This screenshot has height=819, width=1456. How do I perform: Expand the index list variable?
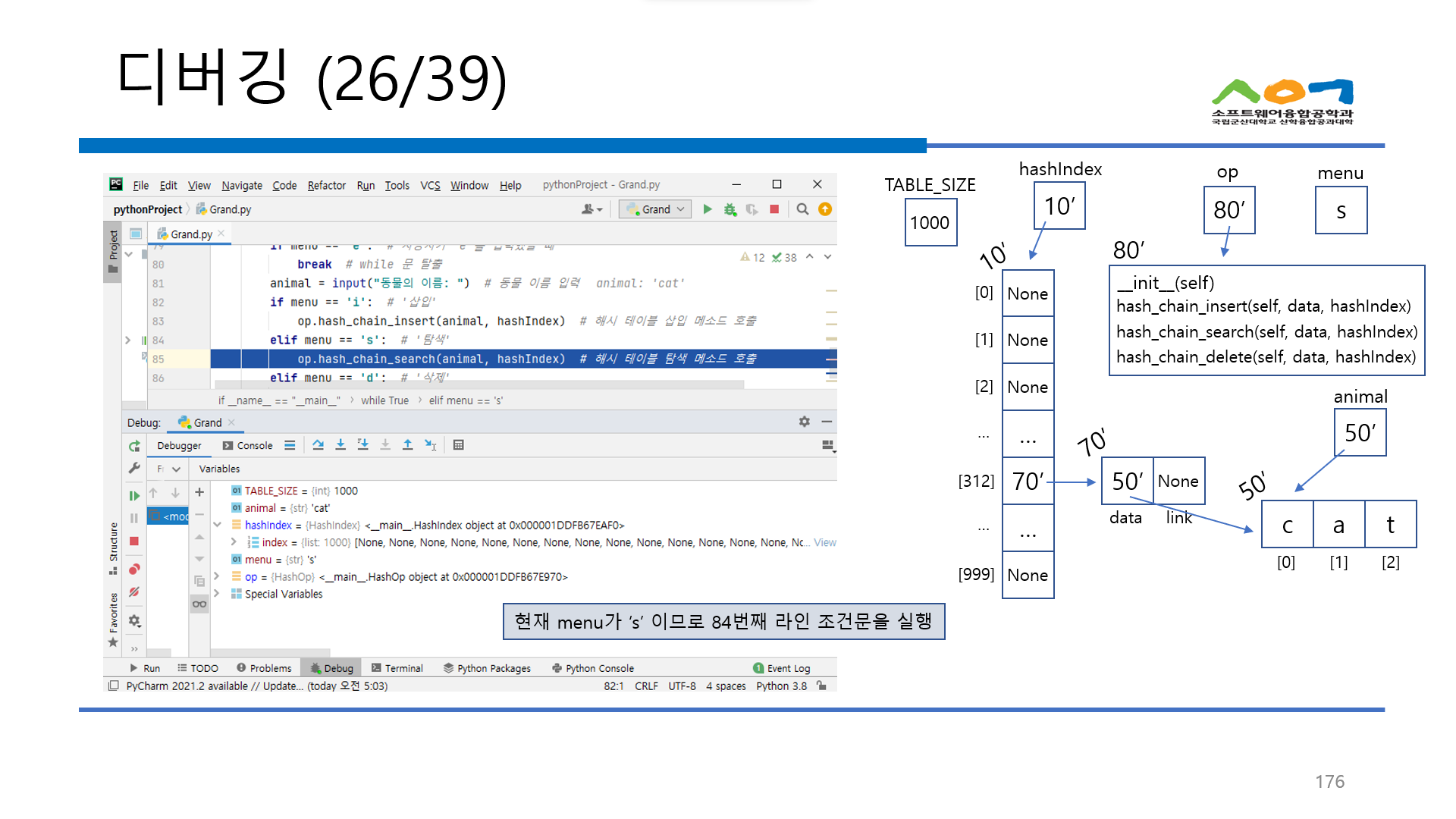234,542
